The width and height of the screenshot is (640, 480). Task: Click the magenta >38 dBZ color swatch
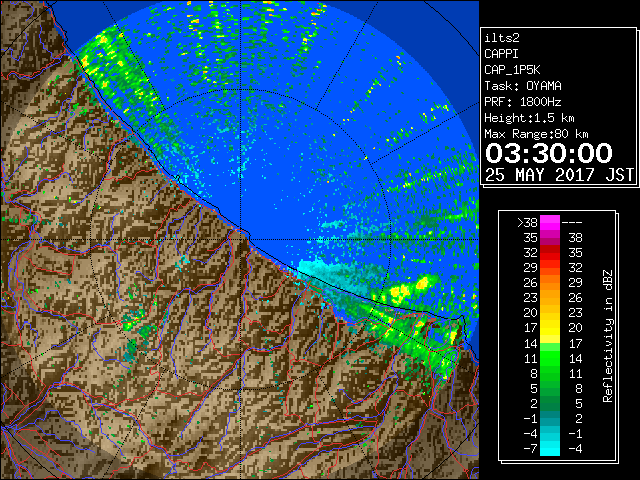[x=550, y=222]
